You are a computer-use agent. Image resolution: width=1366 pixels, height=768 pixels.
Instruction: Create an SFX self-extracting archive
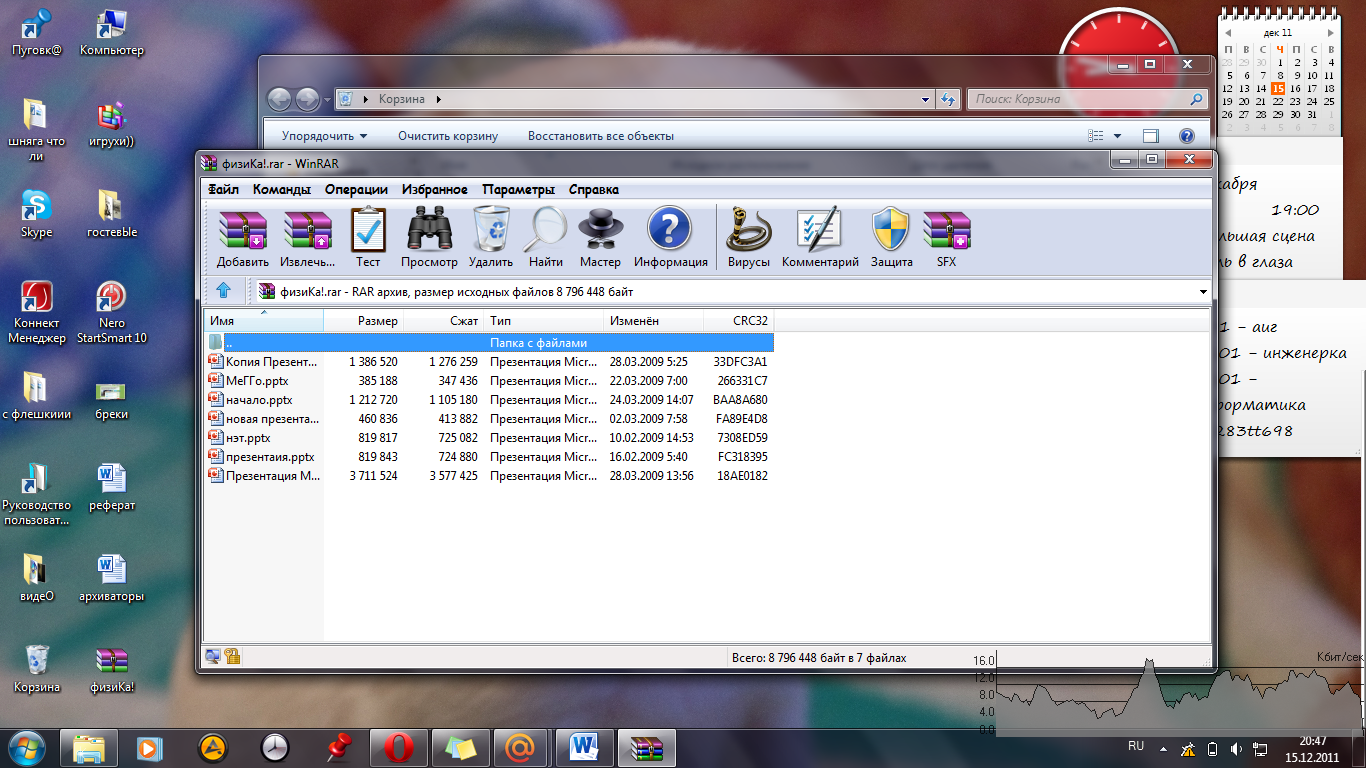(946, 237)
